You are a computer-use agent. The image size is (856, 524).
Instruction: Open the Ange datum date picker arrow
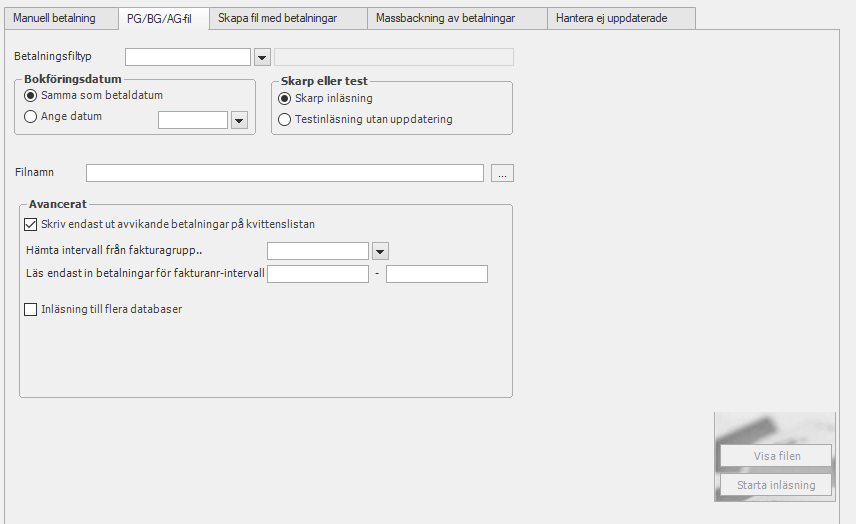pyautogui.click(x=239, y=120)
